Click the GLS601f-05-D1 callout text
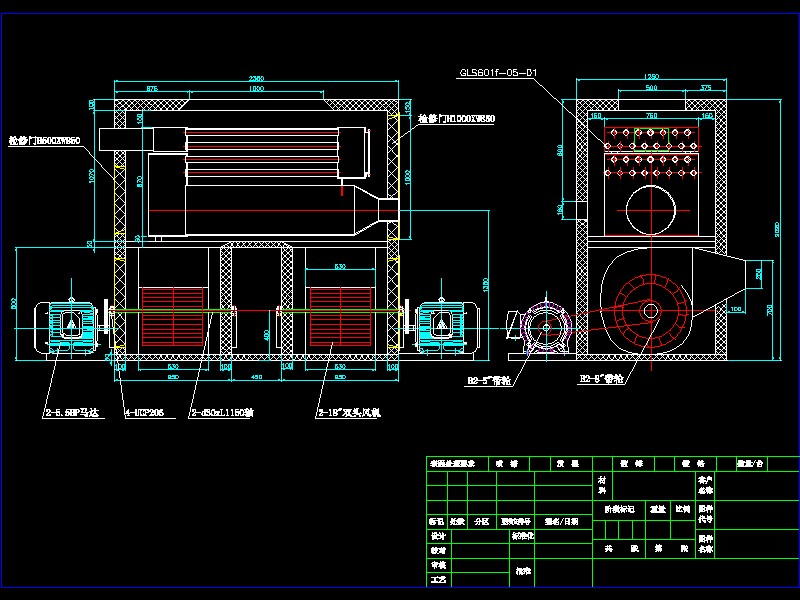 tap(498, 73)
